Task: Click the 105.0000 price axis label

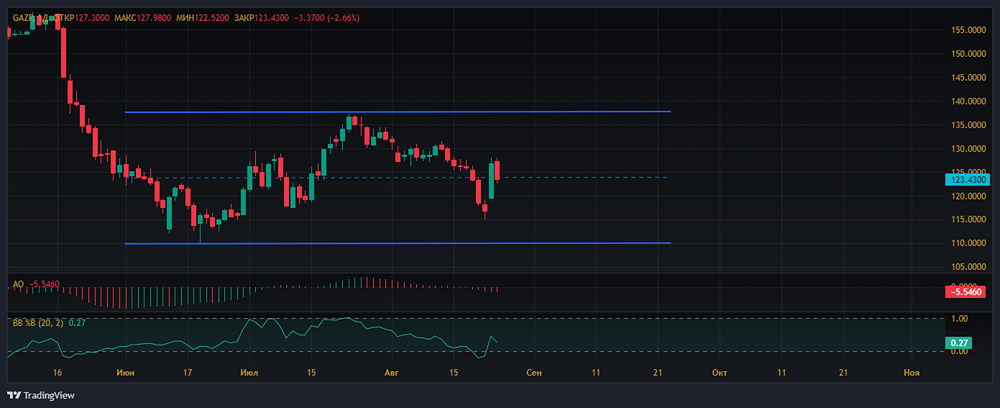Action: 968,266
